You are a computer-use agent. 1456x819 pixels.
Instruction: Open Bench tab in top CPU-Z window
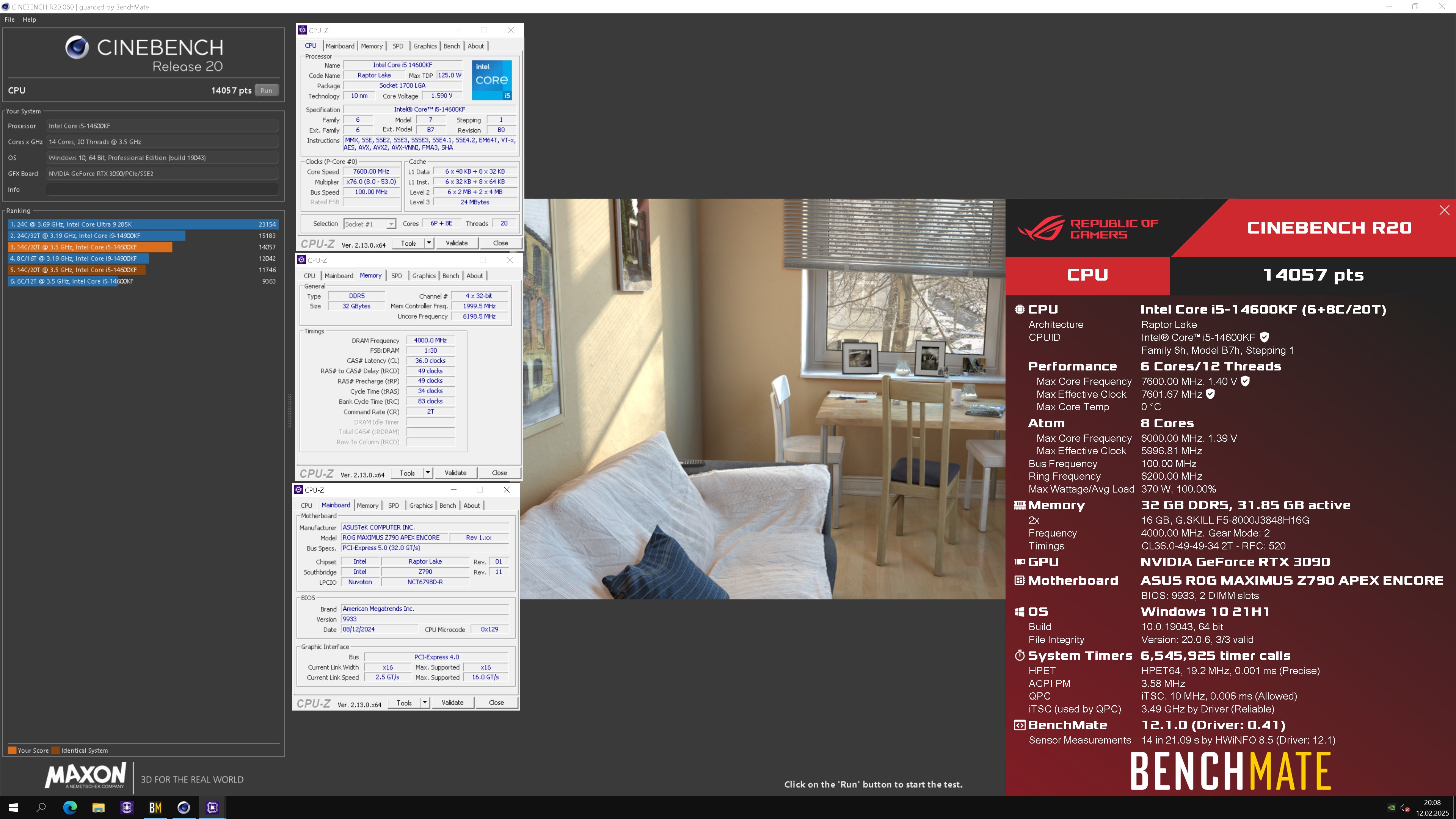pyautogui.click(x=452, y=46)
